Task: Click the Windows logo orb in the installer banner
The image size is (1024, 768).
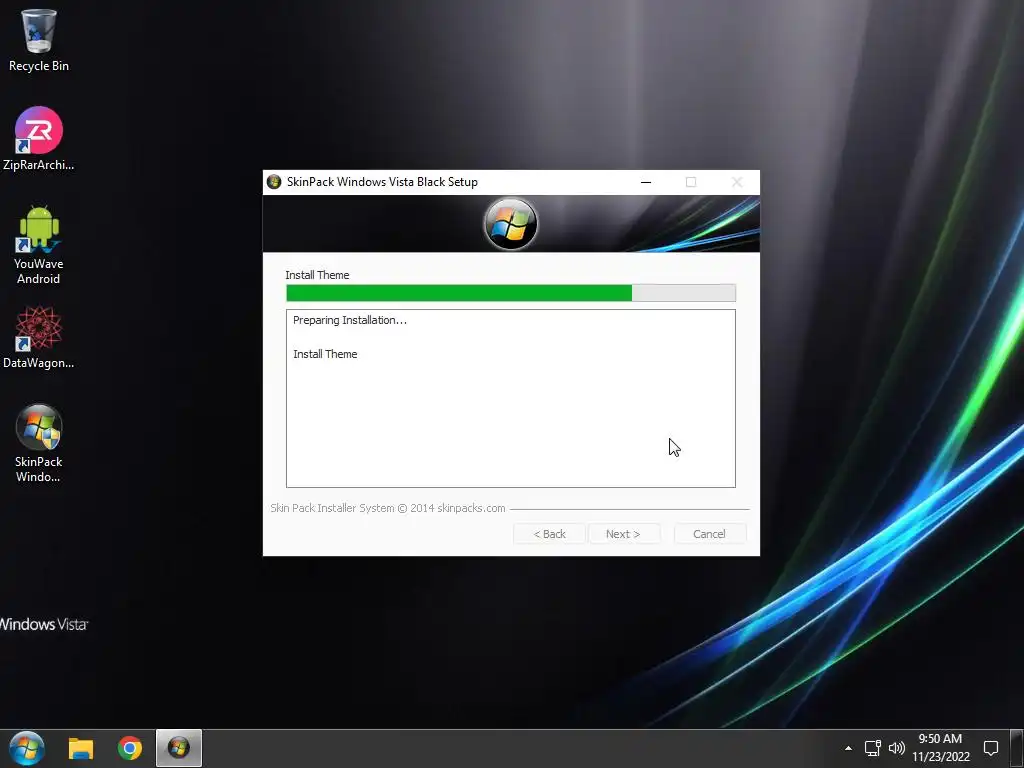Action: click(x=511, y=223)
